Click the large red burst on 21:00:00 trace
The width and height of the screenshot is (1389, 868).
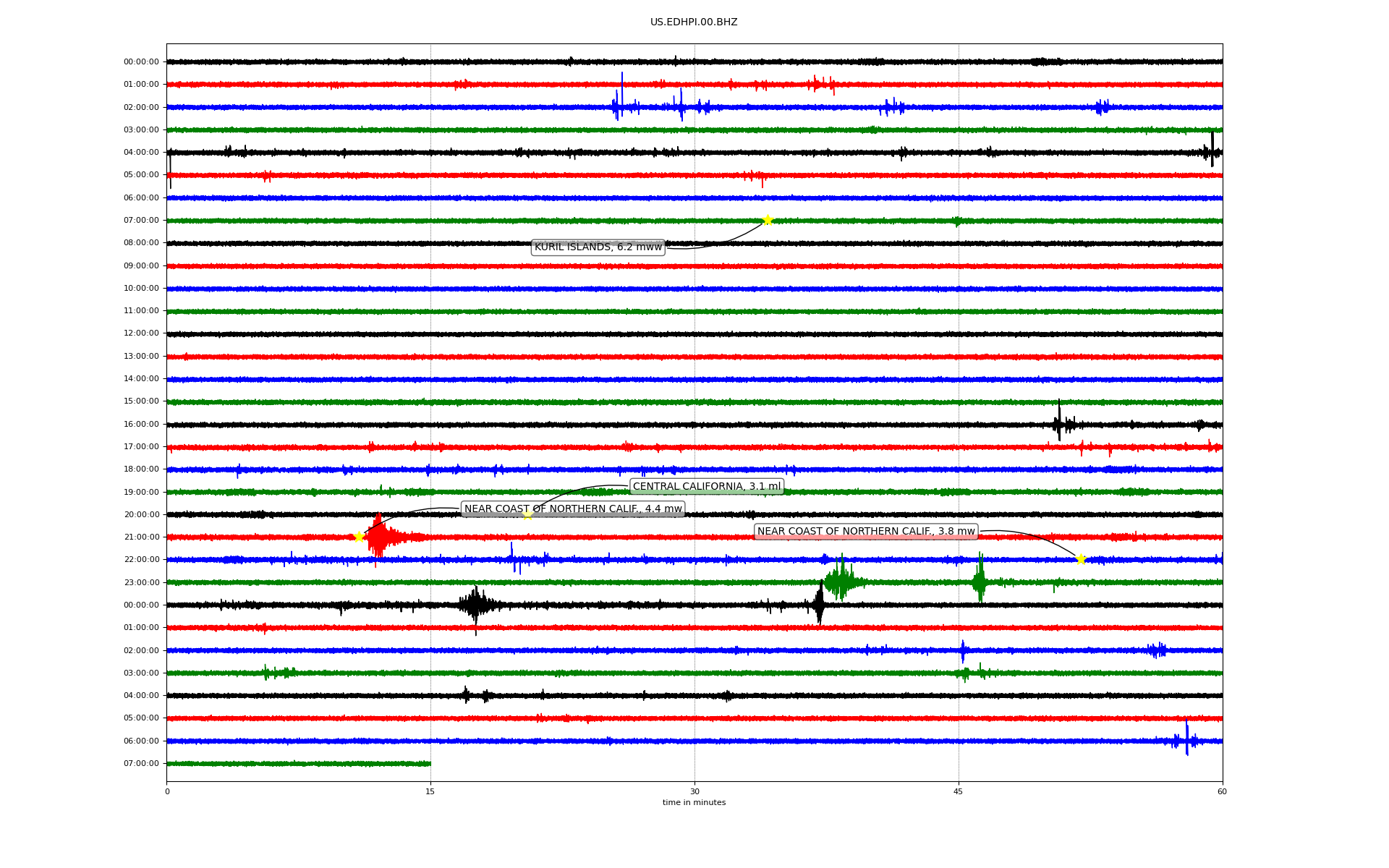coord(378,537)
